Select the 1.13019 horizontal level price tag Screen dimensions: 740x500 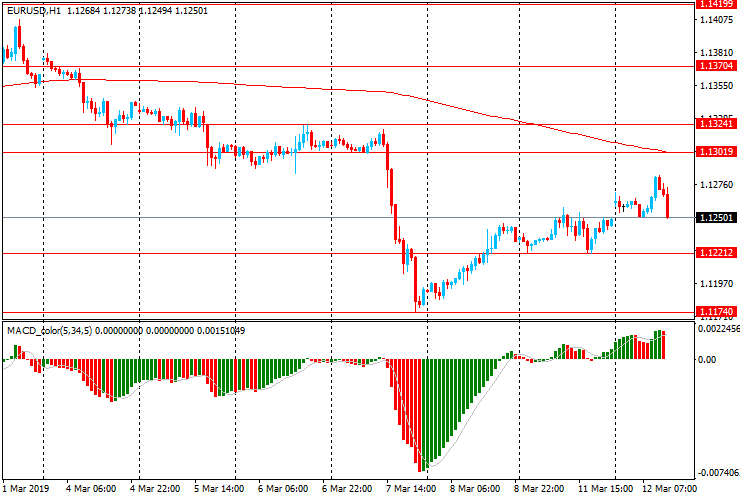[x=717, y=152]
